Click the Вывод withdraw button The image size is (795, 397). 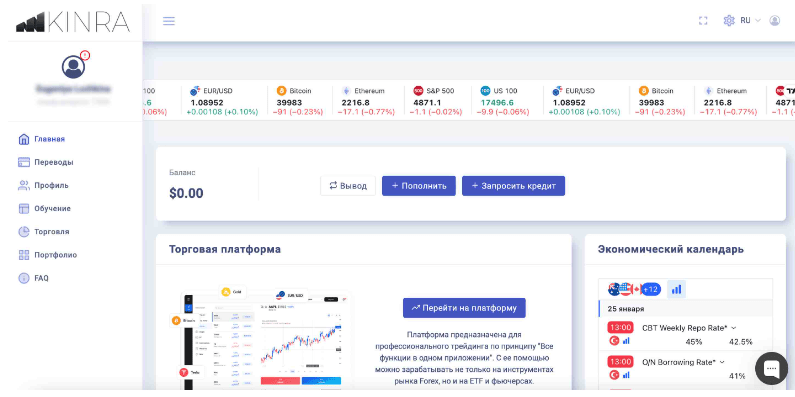pos(348,186)
